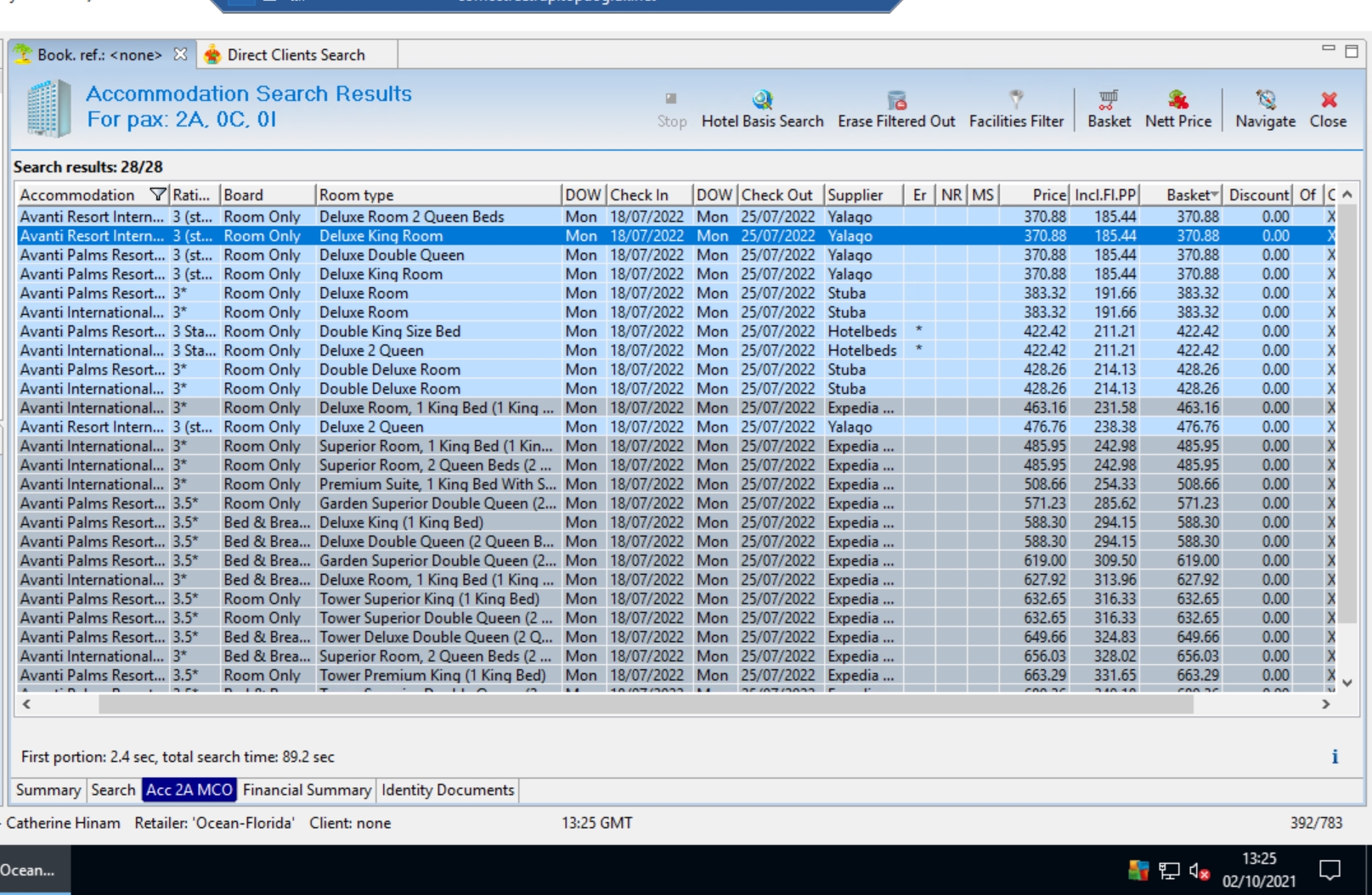Select the Deluxe Room 2 Queen Beds row
This screenshot has height=895, width=1372.
(676, 217)
